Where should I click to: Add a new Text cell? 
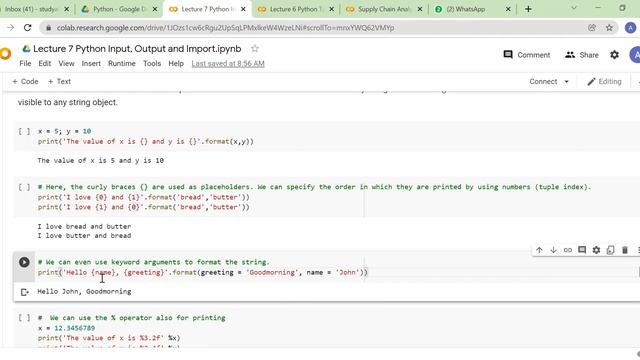click(60, 82)
